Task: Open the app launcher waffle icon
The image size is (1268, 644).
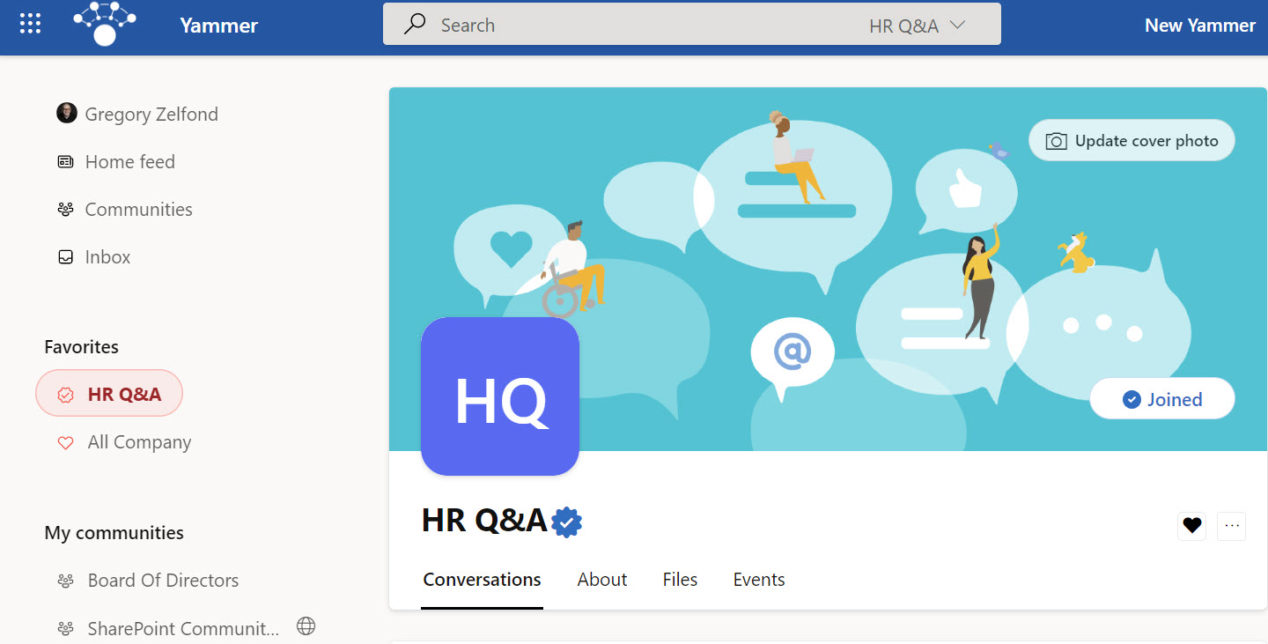Action: click(x=30, y=25)
